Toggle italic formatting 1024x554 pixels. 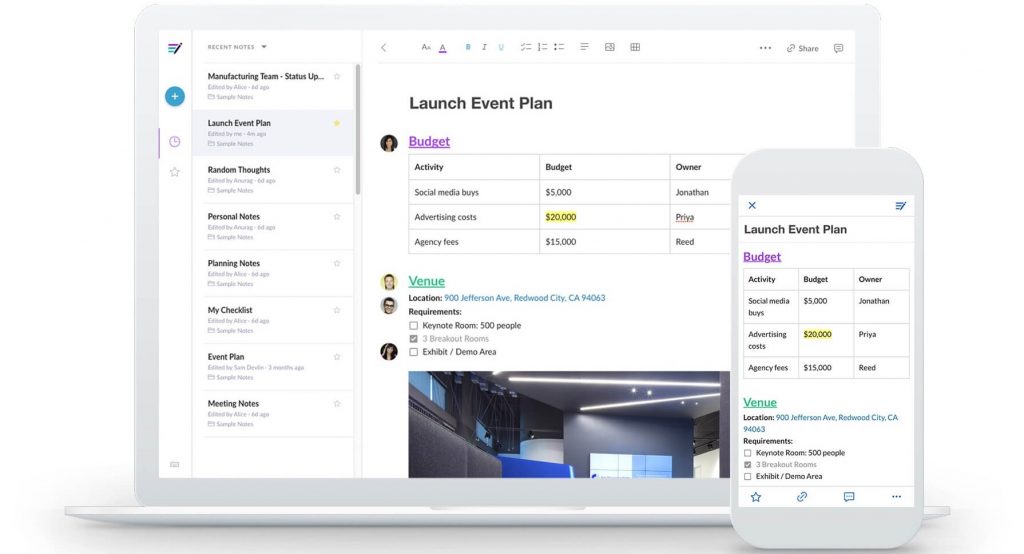click(x=484, y=47)
